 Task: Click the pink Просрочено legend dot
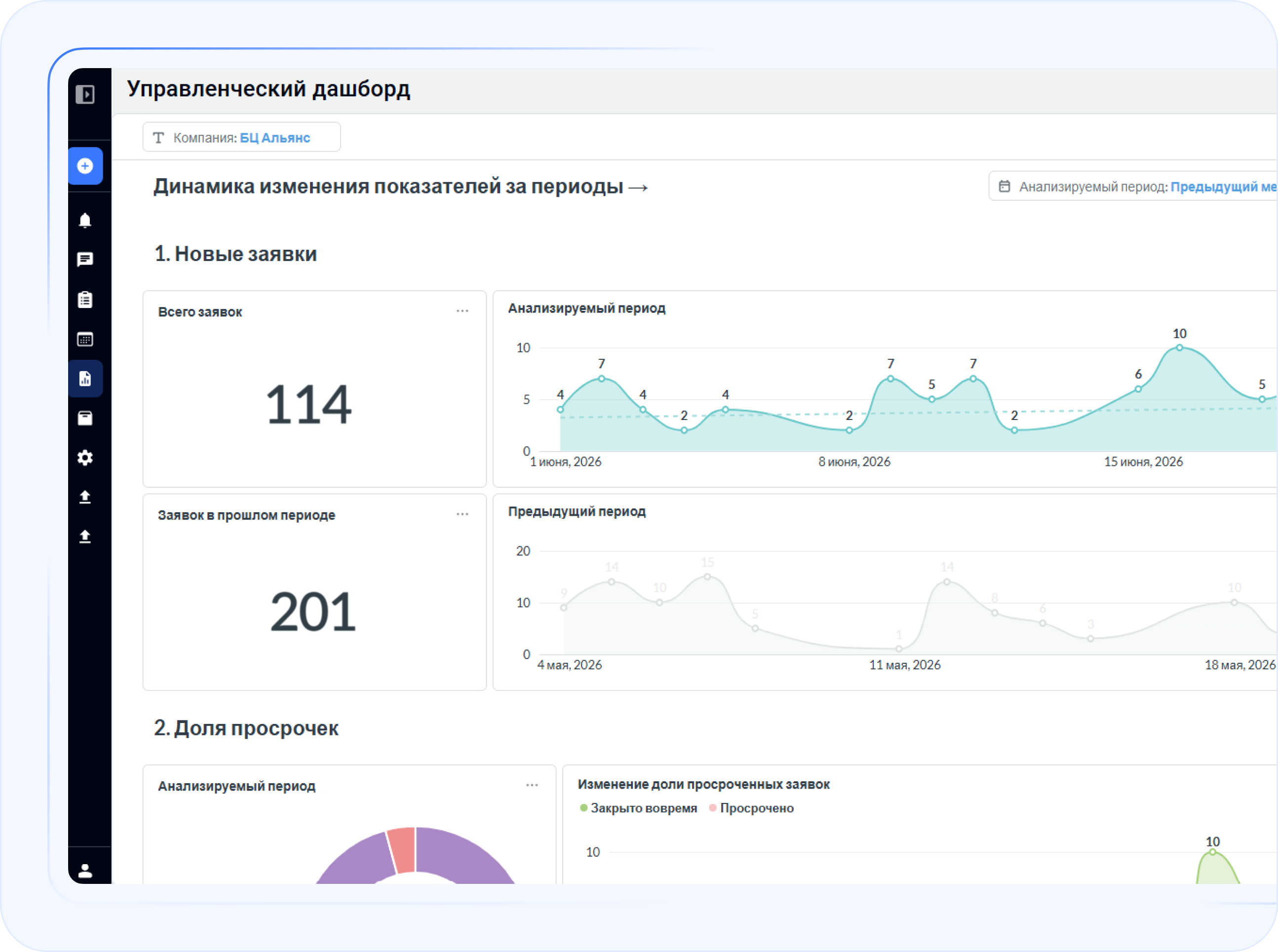712,808
